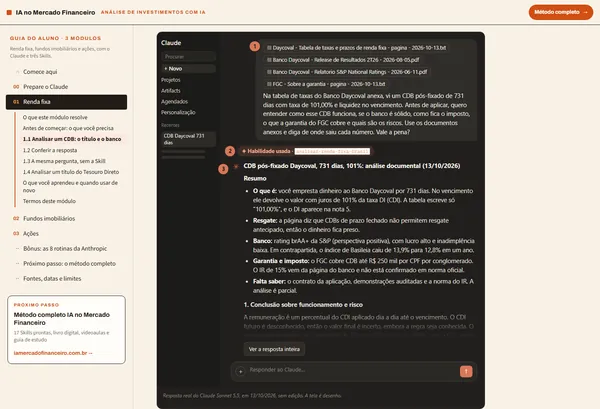Open module 03 Ações

click(x=31, y=233)
